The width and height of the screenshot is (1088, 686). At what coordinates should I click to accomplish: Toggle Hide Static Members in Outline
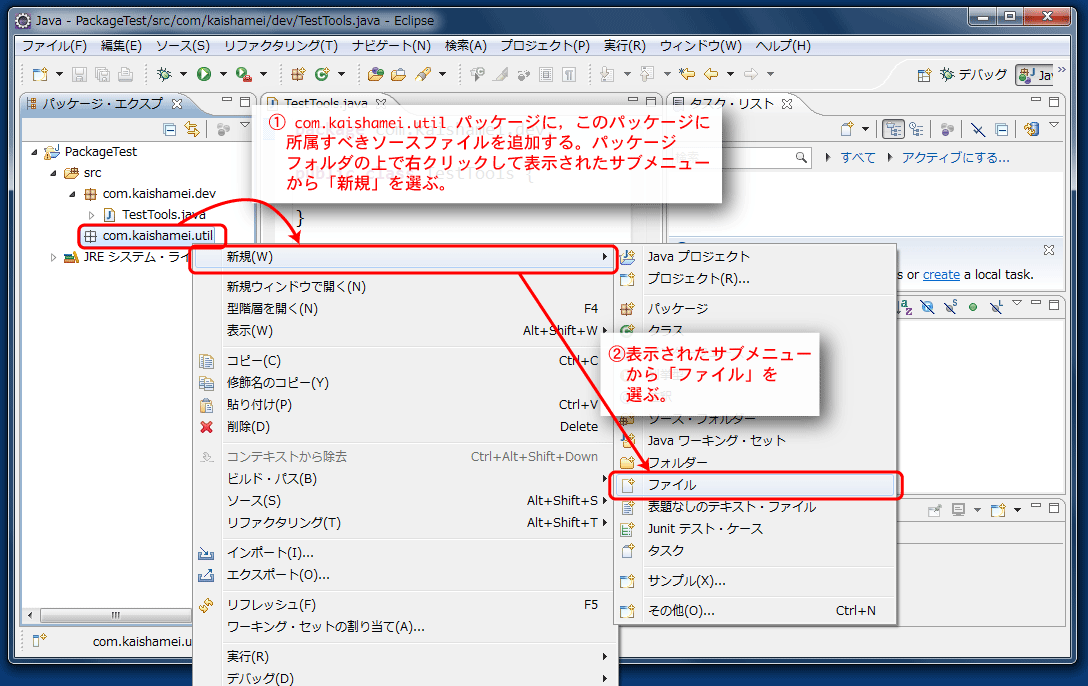(951, 306)
